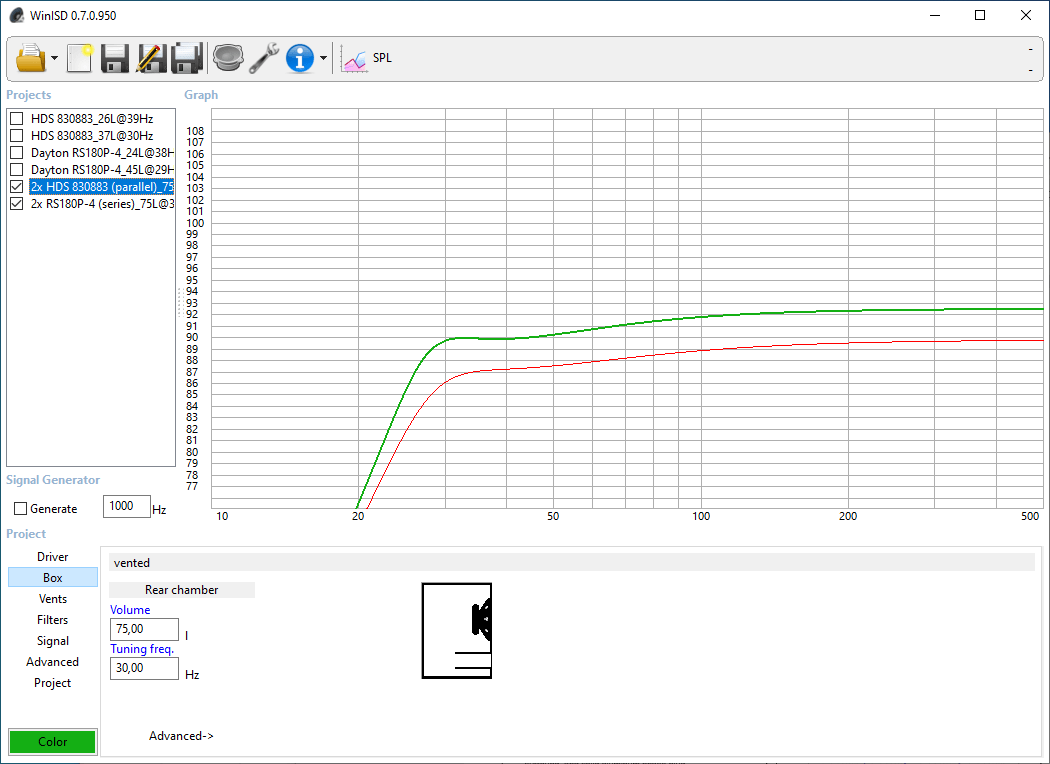Open options with the wrench icon
The image size is (1050, 764).
click(x=264, y=58)
